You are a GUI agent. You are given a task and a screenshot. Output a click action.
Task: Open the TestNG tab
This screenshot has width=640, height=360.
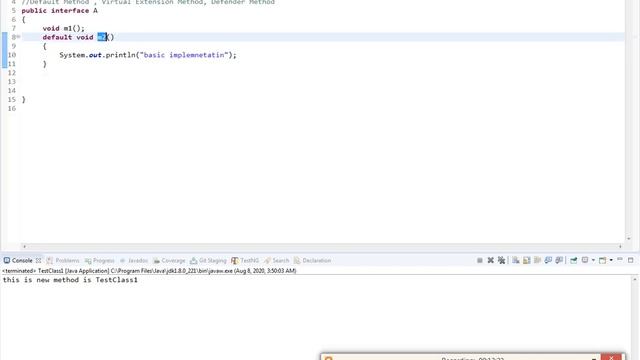(245, 260)
